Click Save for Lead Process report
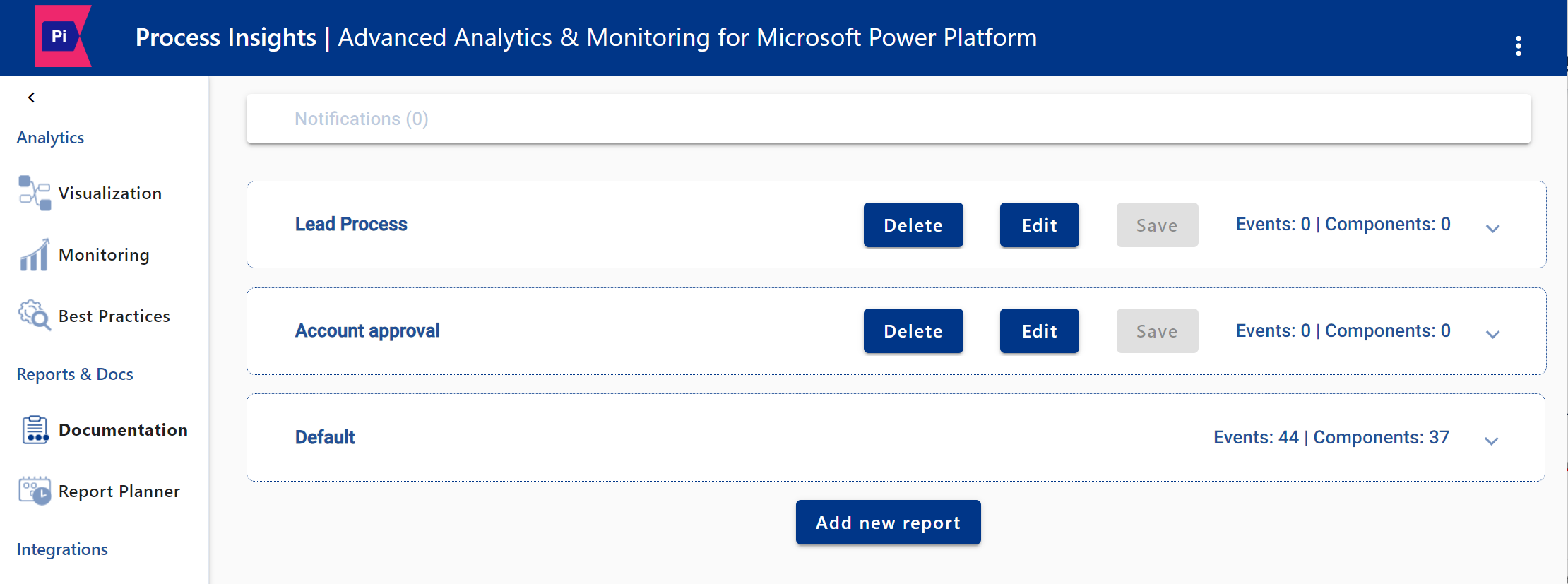Screen dimensions: 1568x584 1157,225
